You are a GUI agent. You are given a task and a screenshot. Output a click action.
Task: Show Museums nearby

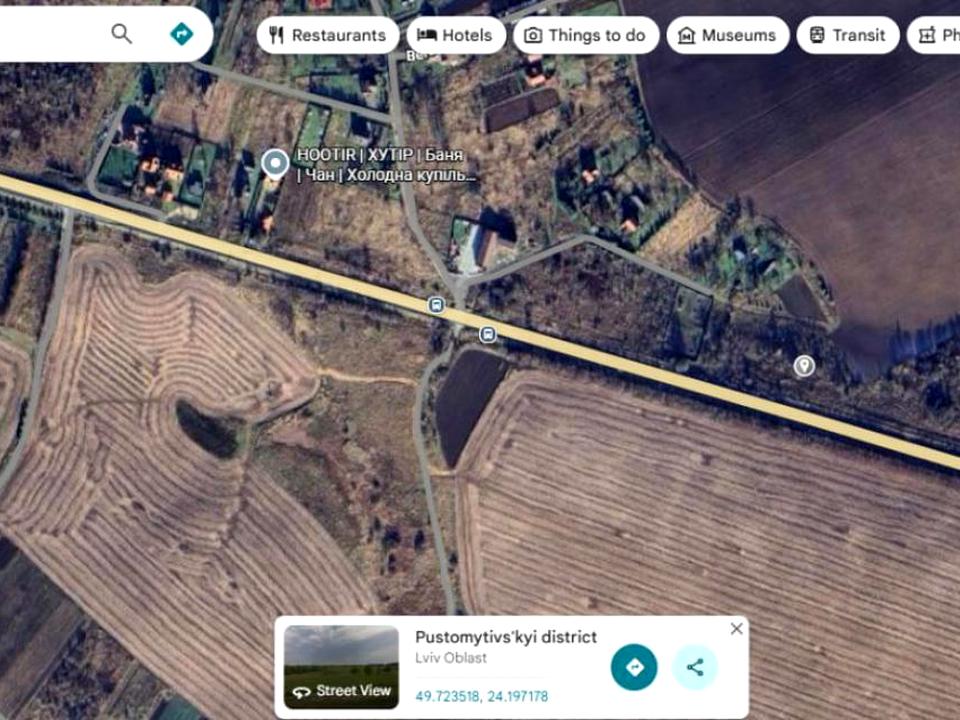coord(727,35)
